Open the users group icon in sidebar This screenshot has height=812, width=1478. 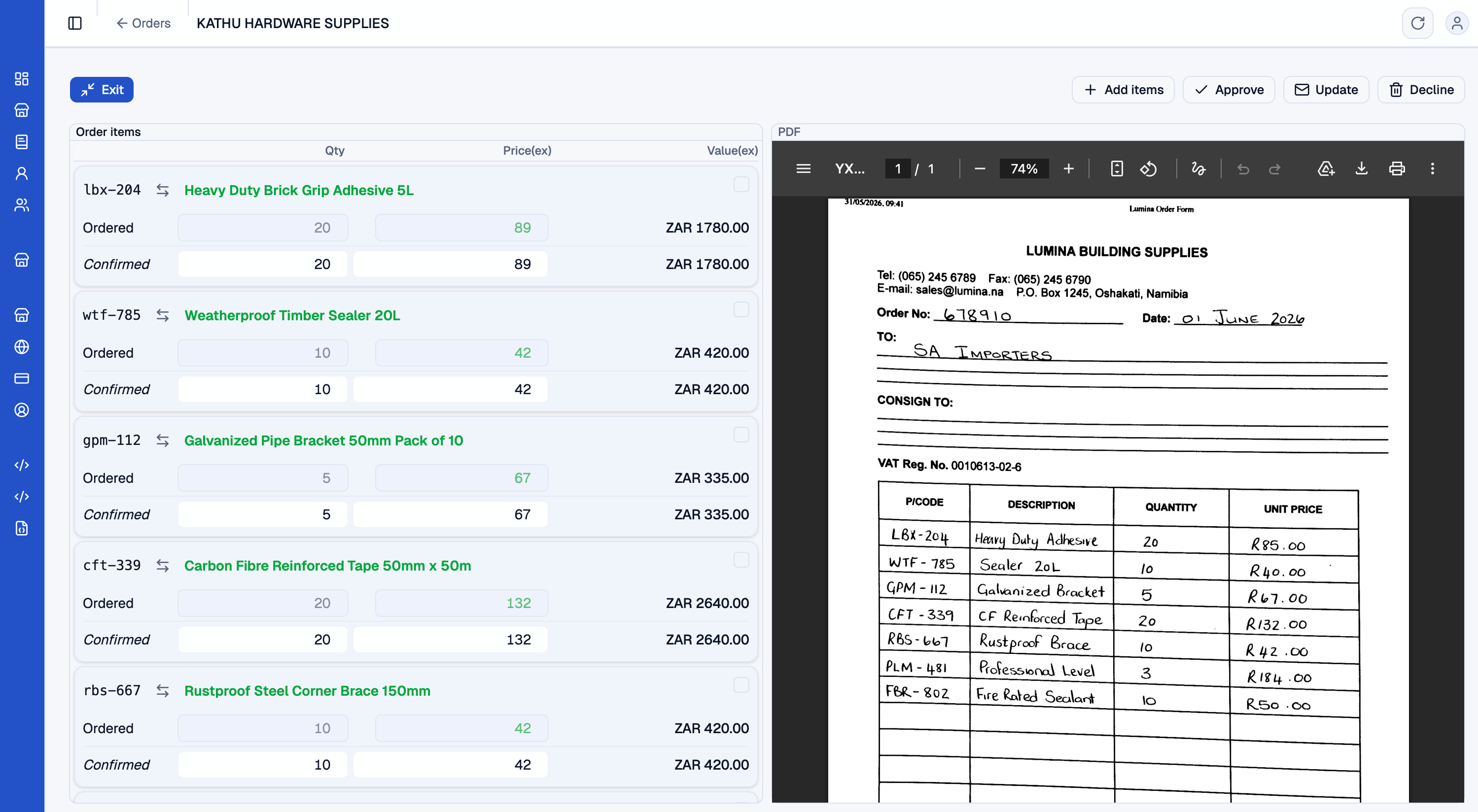pos(22,204)
